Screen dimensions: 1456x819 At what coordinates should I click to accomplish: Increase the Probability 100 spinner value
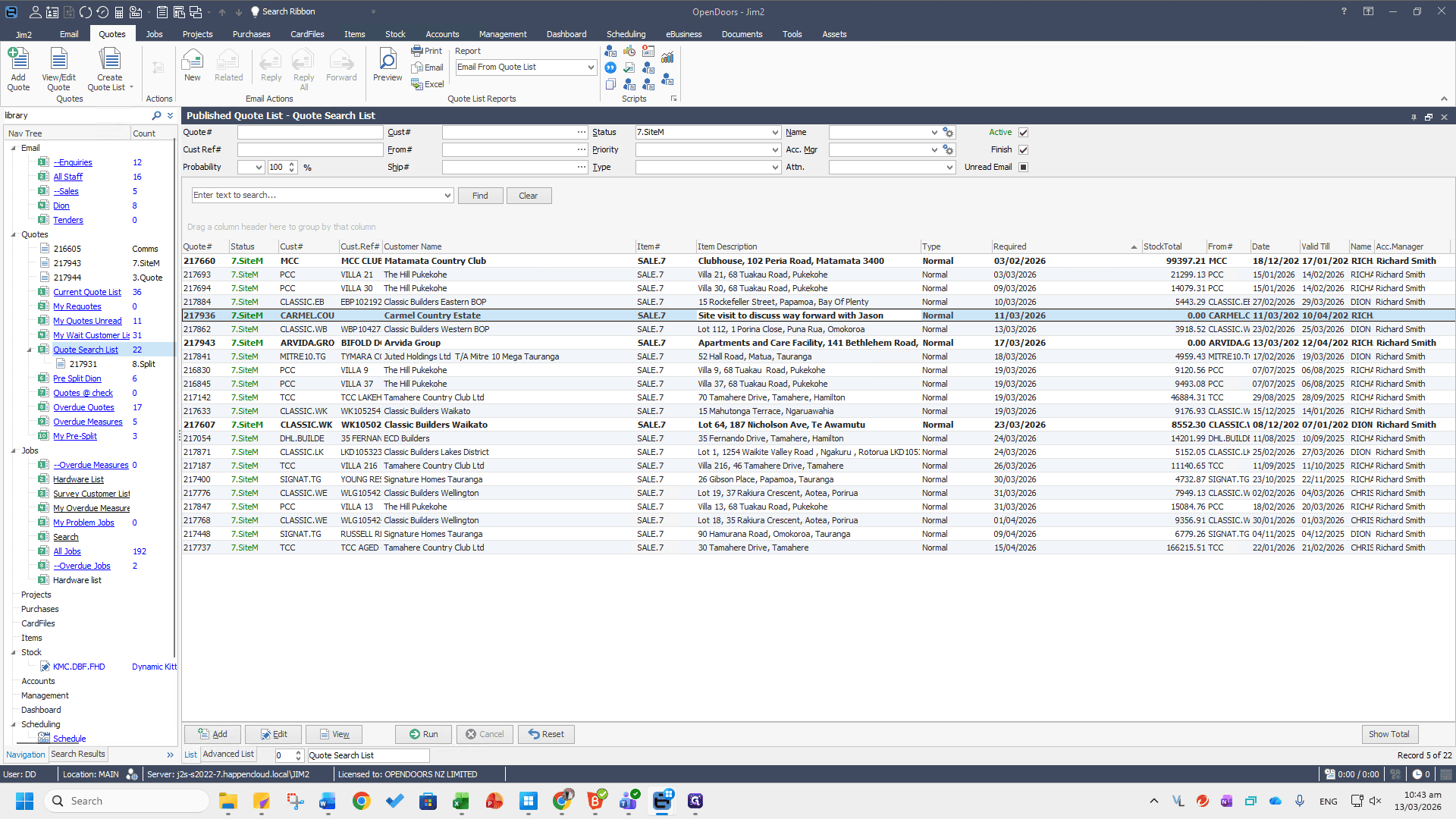tap(292, 164)
